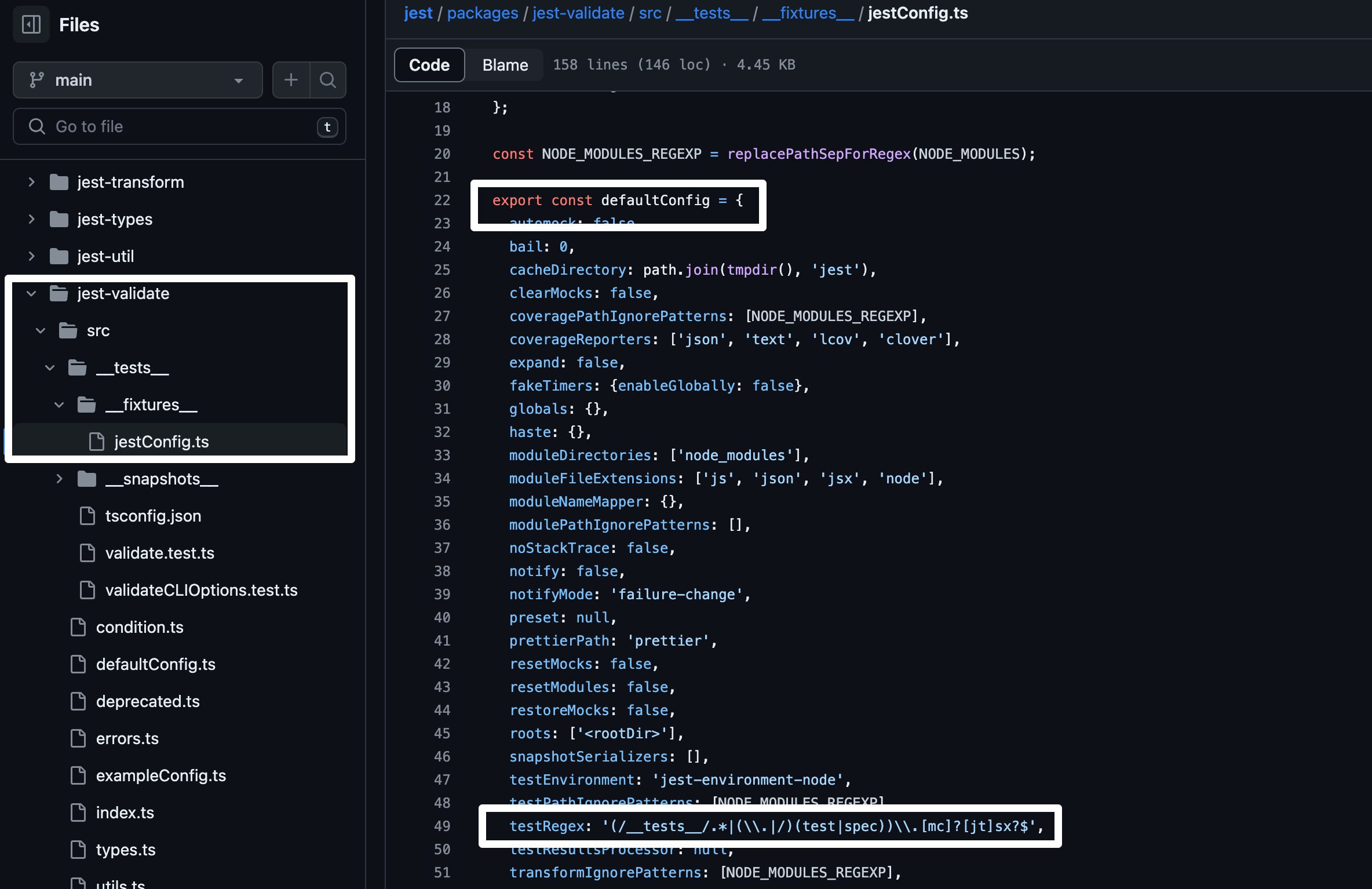Collapse the __fixtures__ folder chevron
Viewport: 1372px width, 889px height.
tap(59, 405)
